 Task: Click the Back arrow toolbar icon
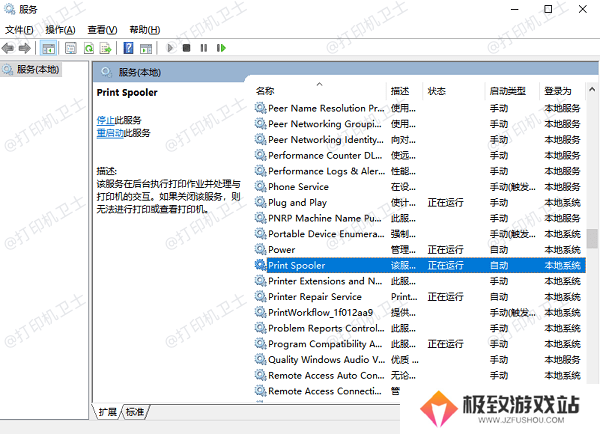[x=8, y=48]
